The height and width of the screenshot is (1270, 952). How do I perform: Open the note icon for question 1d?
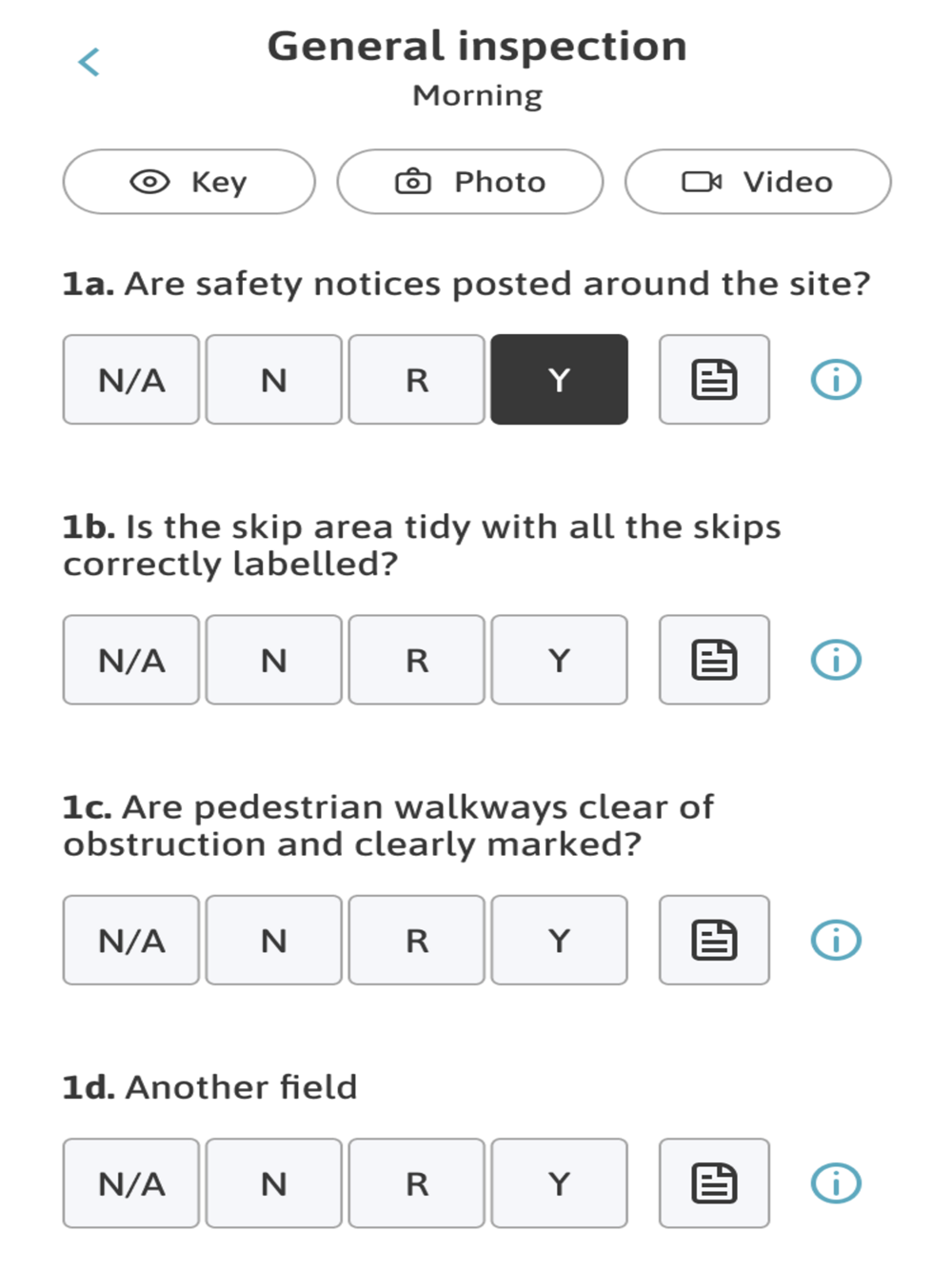tap(714, 1183)
